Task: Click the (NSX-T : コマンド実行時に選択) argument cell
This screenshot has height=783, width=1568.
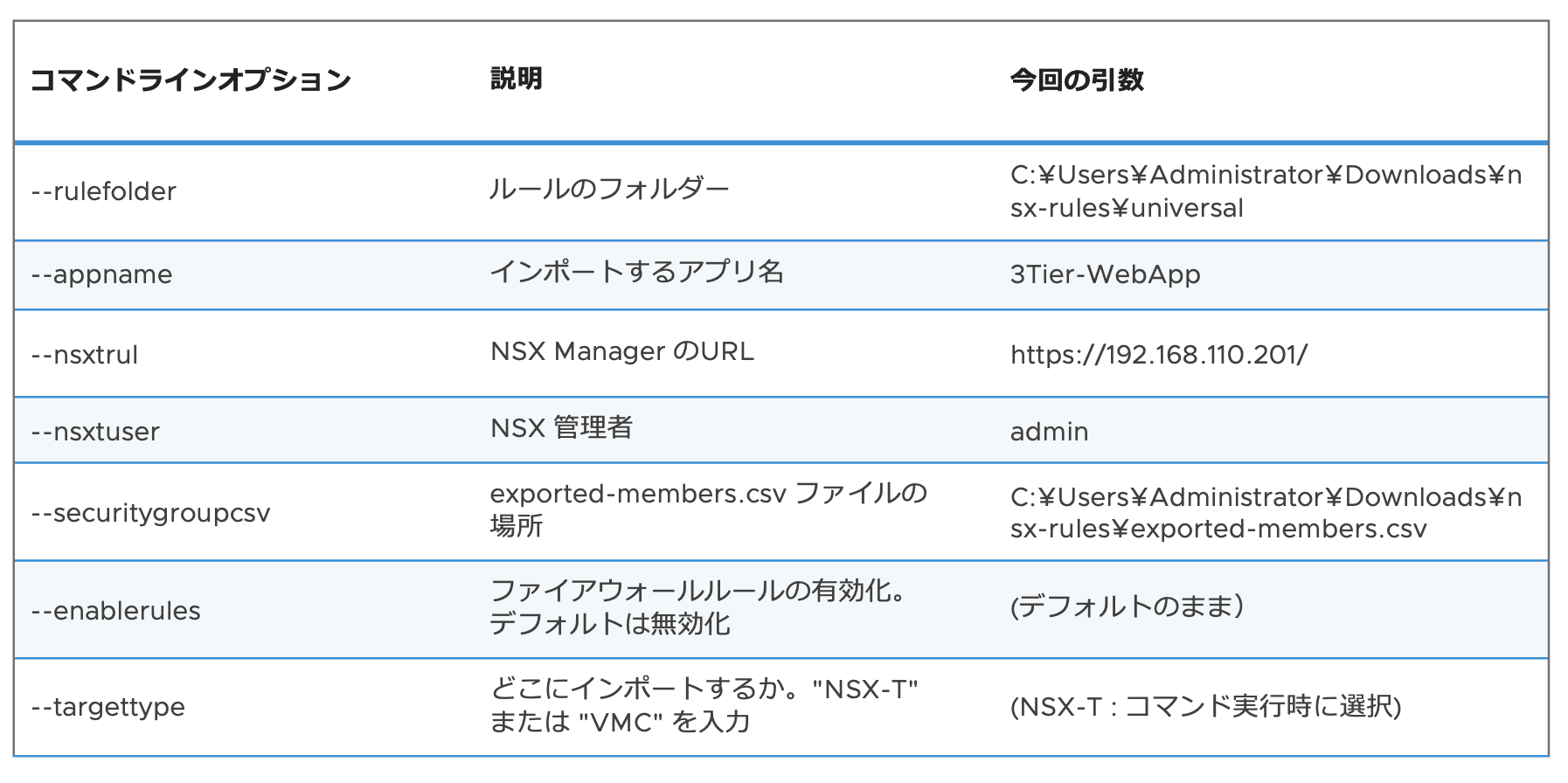Action: [x=1205, y=706]
